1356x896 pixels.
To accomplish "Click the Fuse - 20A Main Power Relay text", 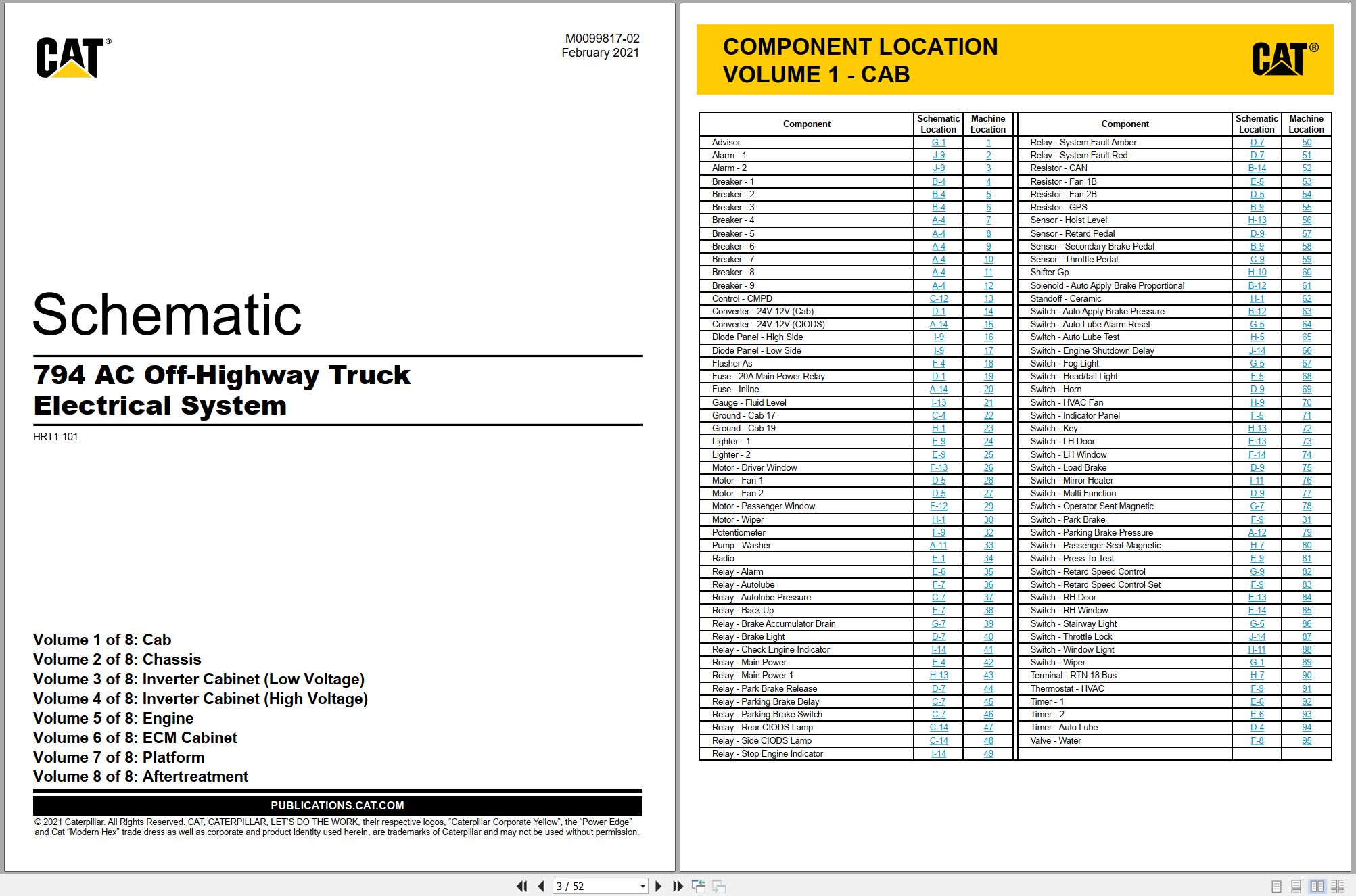I will (x=768, y=376).
